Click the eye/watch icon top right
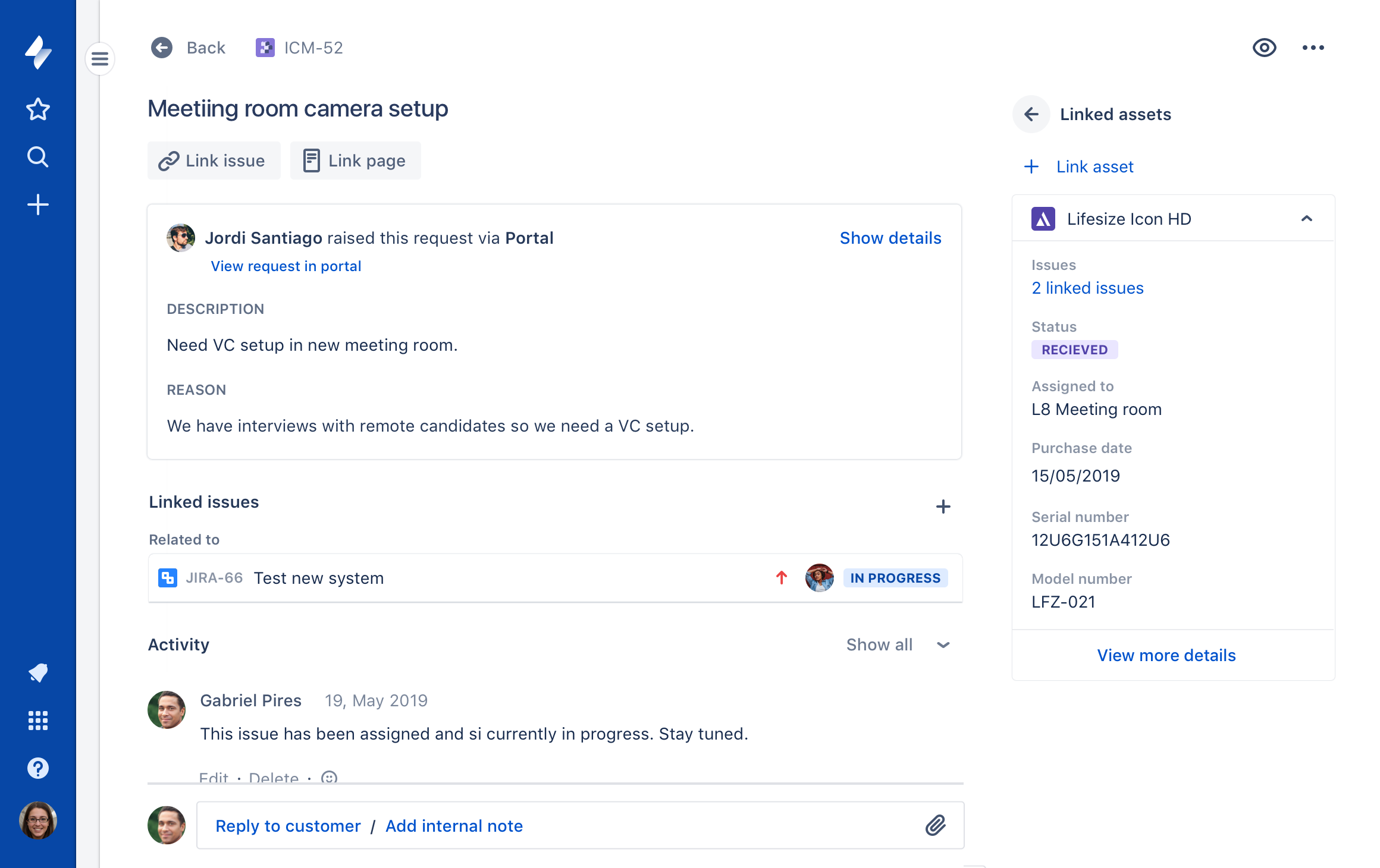 click(x=1264, y=47)
